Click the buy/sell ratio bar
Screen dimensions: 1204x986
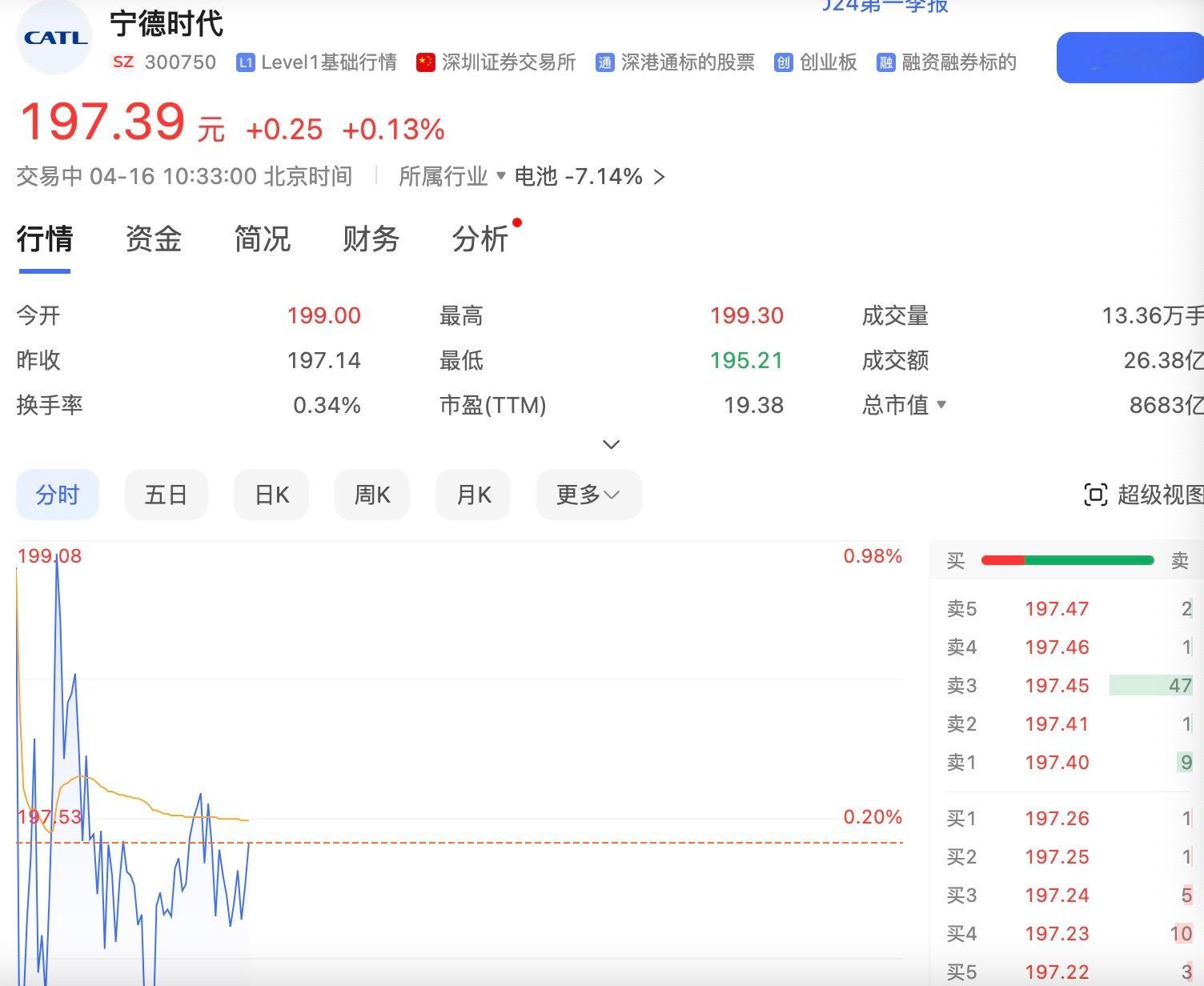tap(1068, 560)
